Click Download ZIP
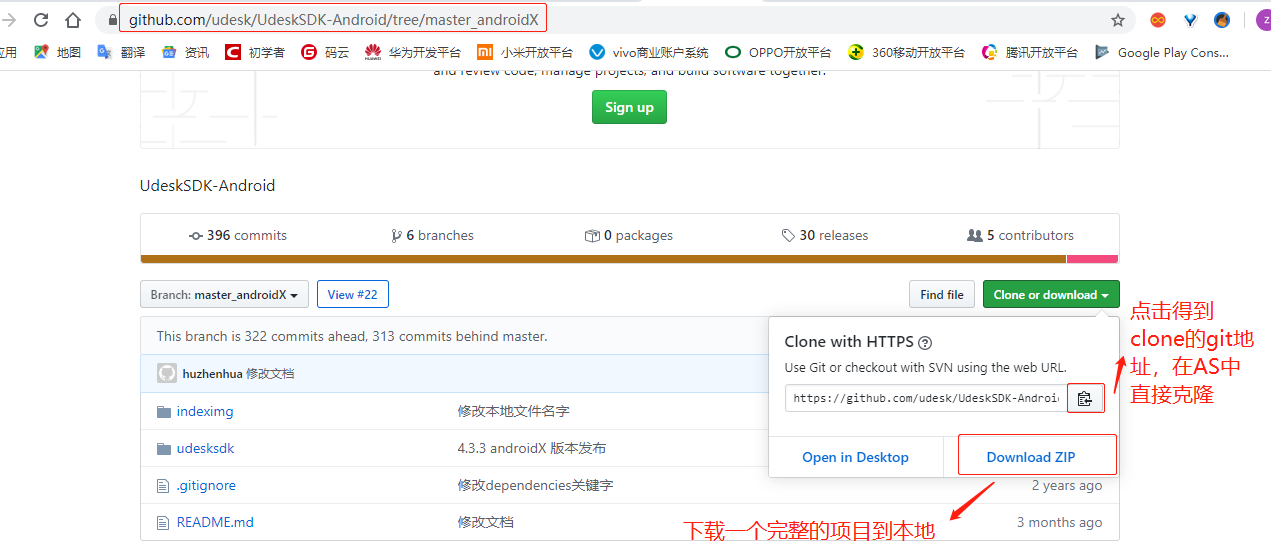The width and height of the screenshot is (1271, 555). (x=1031, y=457)
